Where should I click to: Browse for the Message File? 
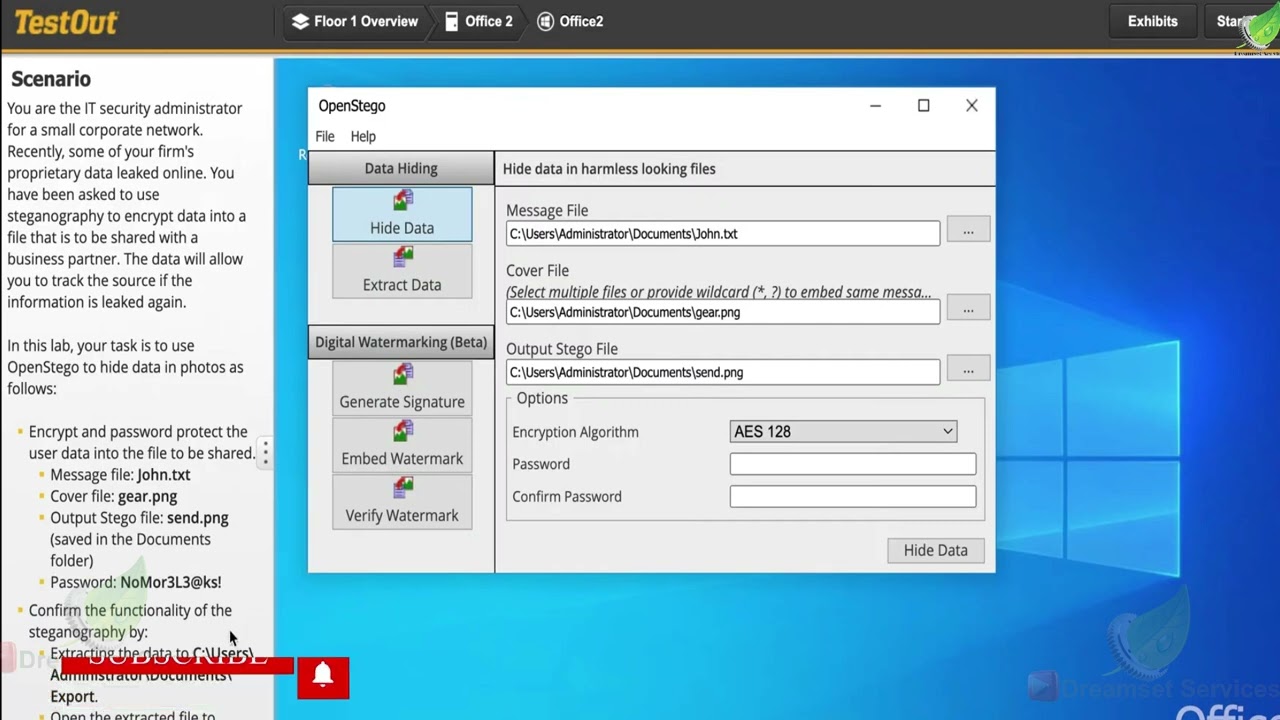click(x=968, y=231)
